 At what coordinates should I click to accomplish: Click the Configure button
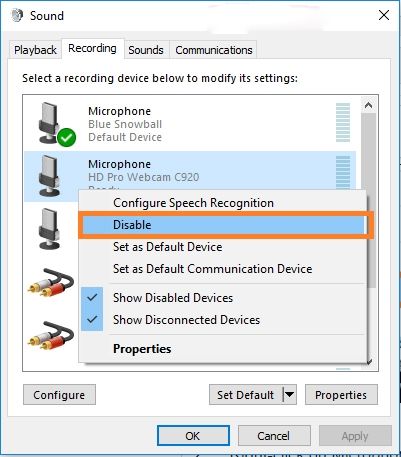point(59,395)
